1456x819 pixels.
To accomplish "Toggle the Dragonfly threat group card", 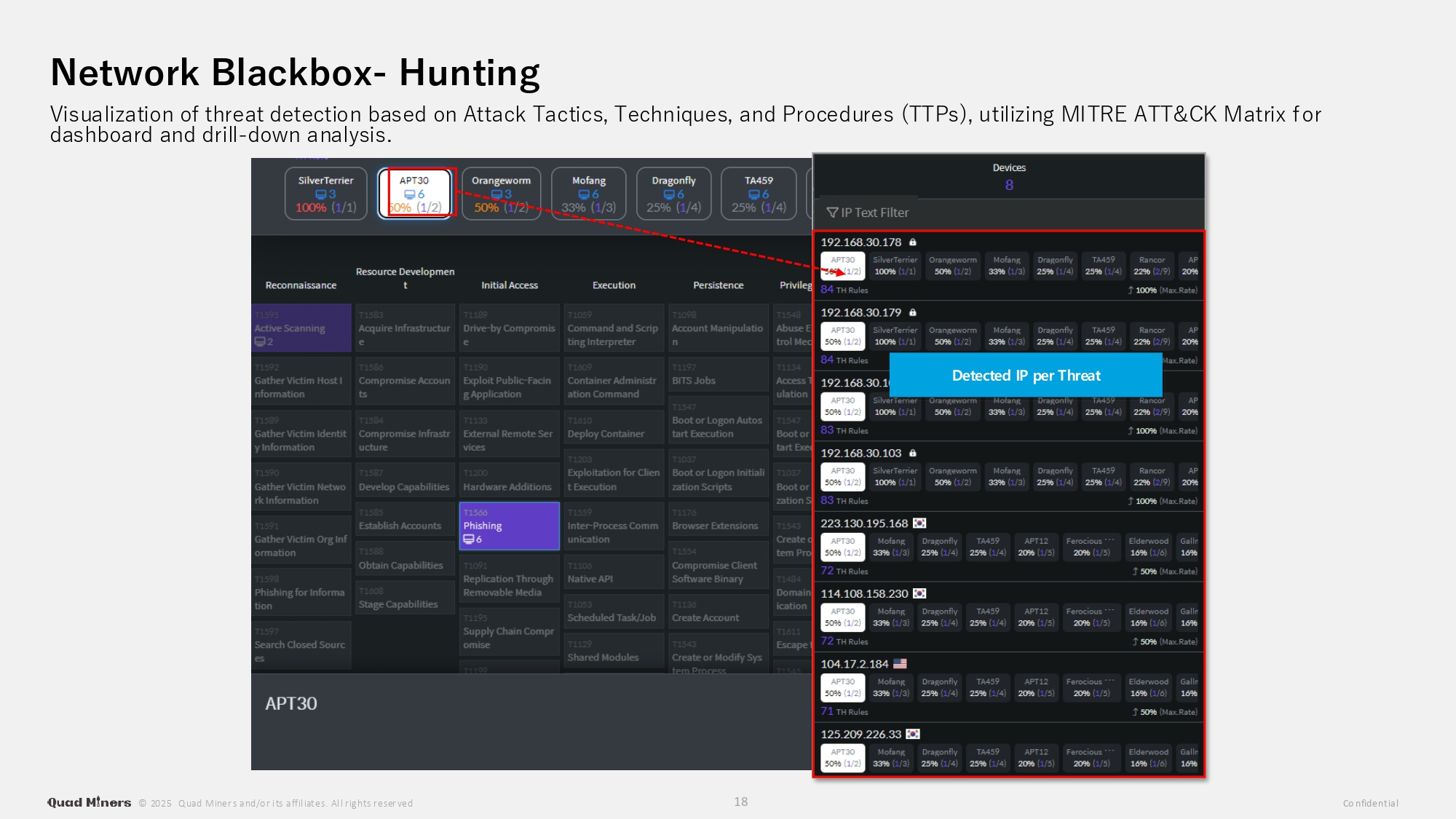I will click(673, 193).
